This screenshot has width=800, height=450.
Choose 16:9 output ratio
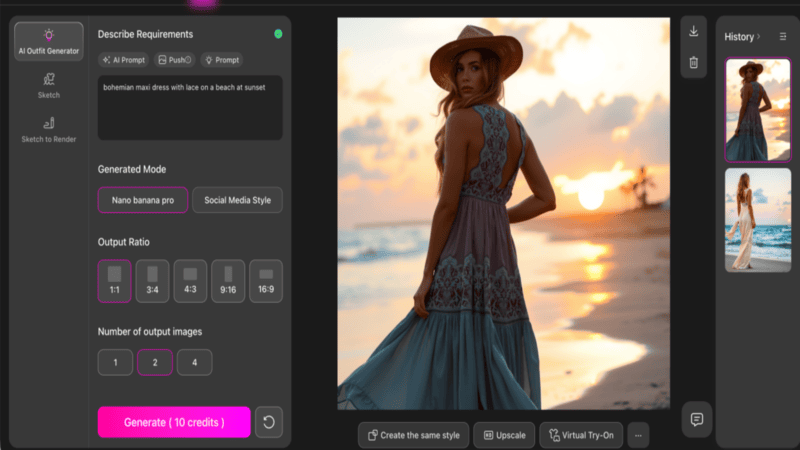266,281
